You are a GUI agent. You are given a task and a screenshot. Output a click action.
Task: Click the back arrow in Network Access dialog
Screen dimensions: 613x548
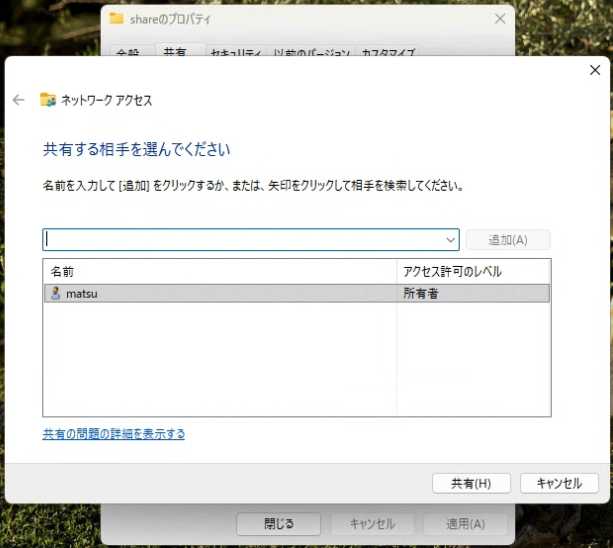(18, 100)
